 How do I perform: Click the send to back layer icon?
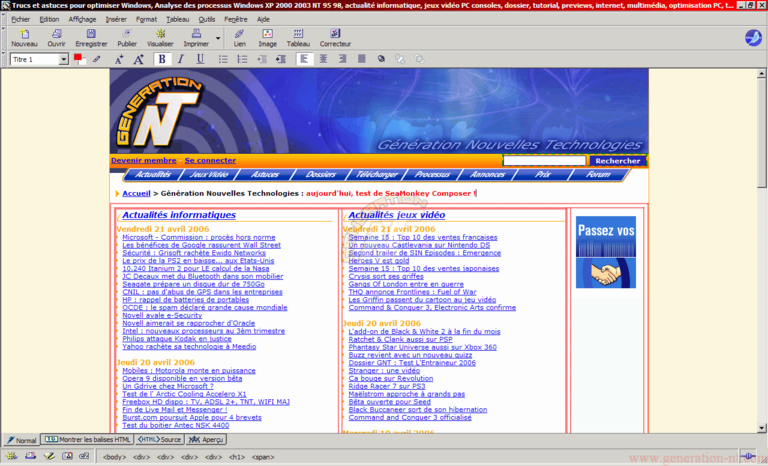click(400, 59)
